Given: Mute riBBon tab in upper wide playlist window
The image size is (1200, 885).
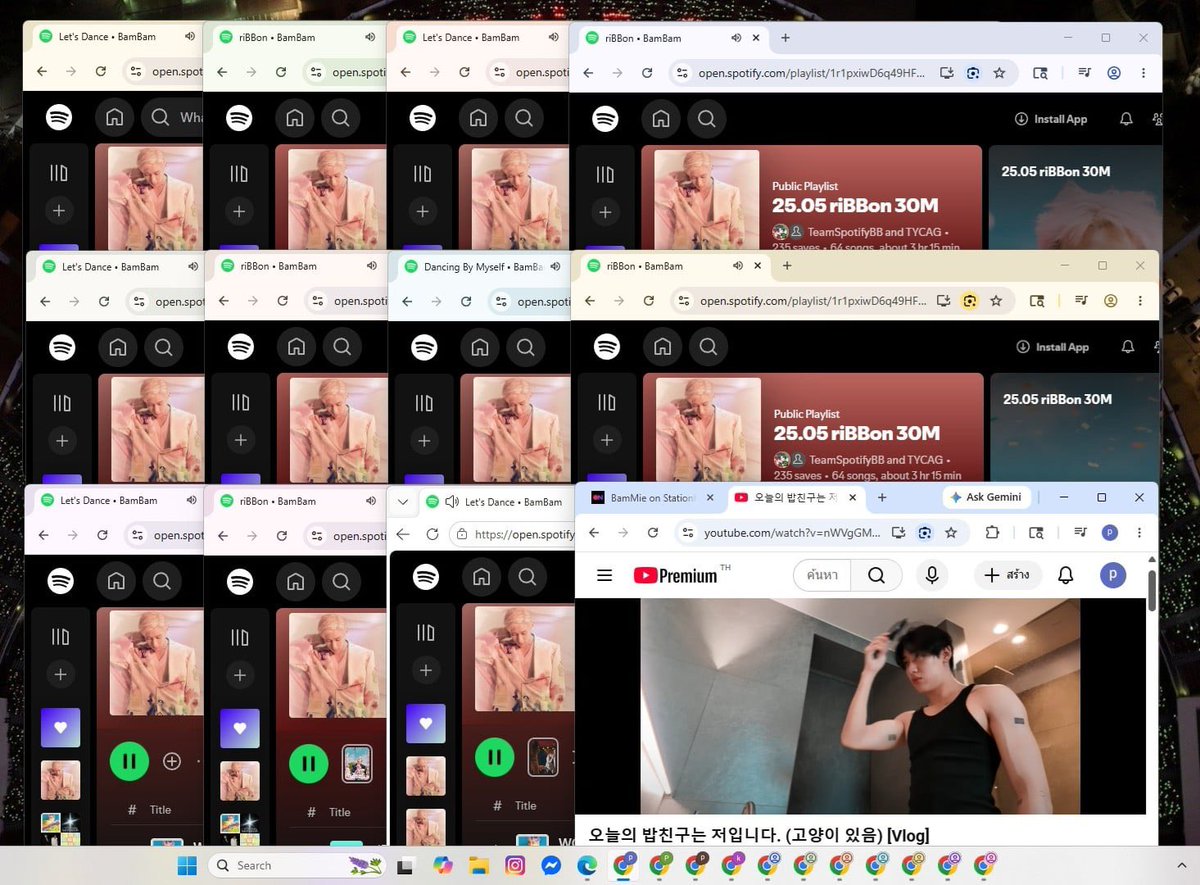Looking at the screenshot, I should point(737,38).
